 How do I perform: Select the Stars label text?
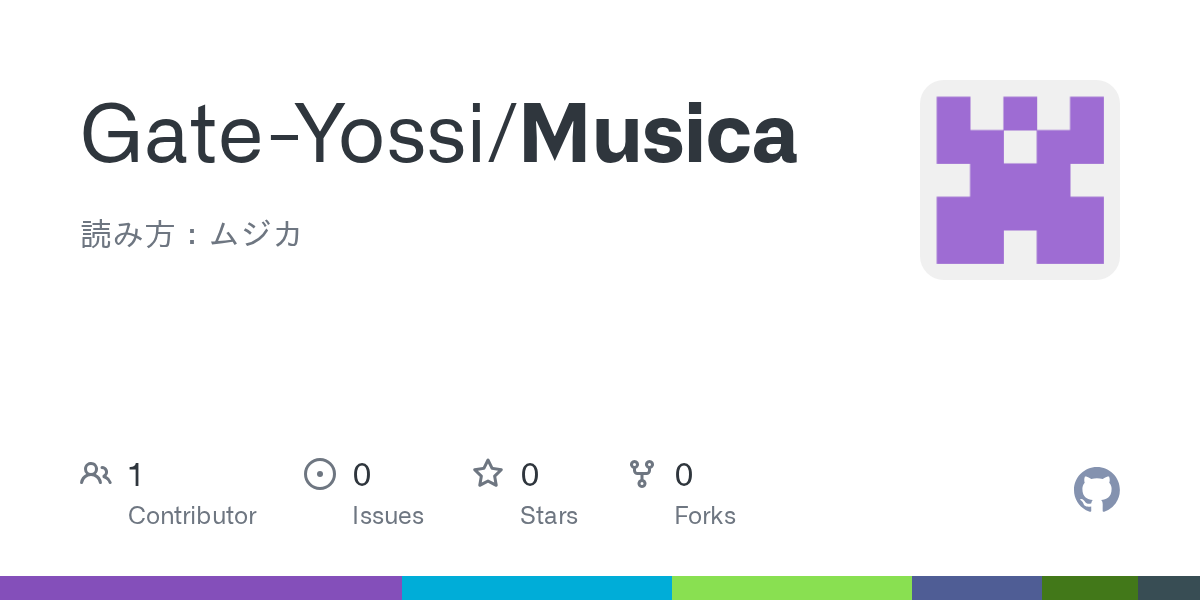click(x=549, y=516)
